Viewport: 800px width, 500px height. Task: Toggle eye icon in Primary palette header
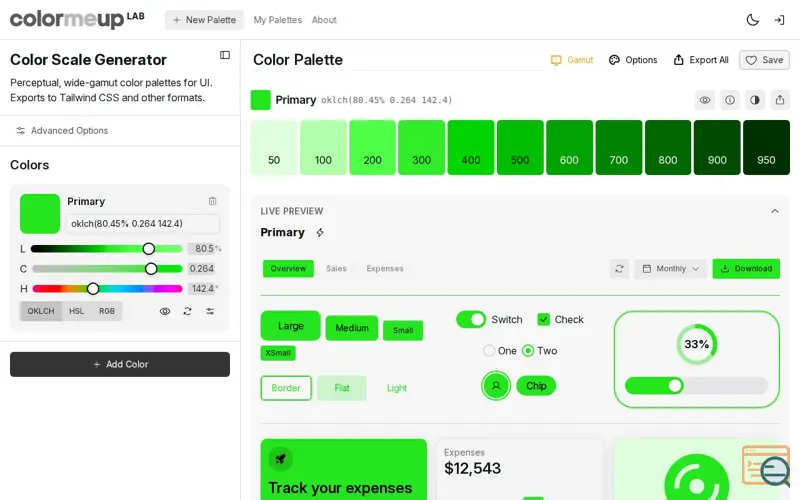coord(705,100)
